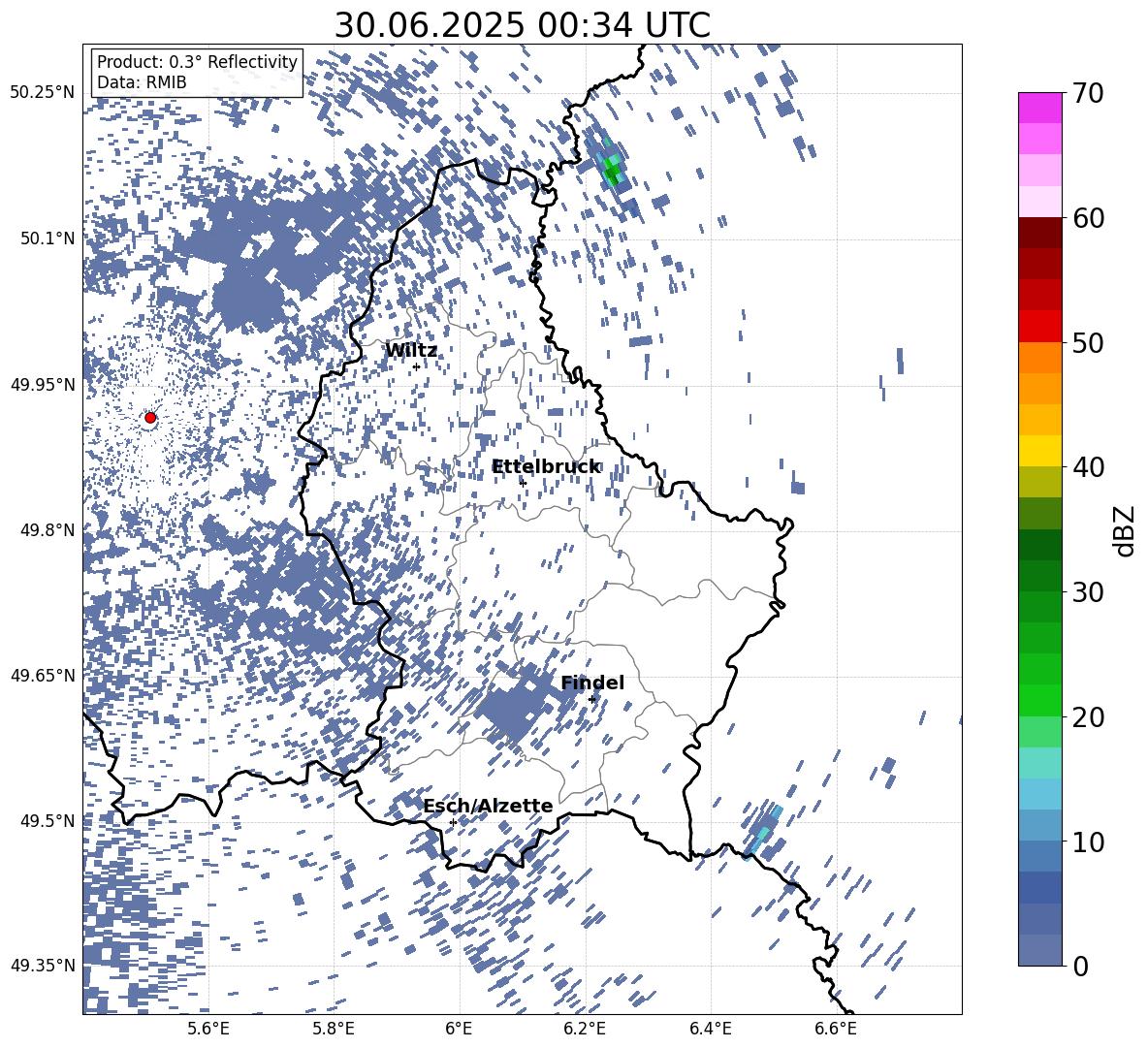Click the bright green colorbar segment above 20
Viewport: 1148px width, 1048px height.
click(1040, 700)
